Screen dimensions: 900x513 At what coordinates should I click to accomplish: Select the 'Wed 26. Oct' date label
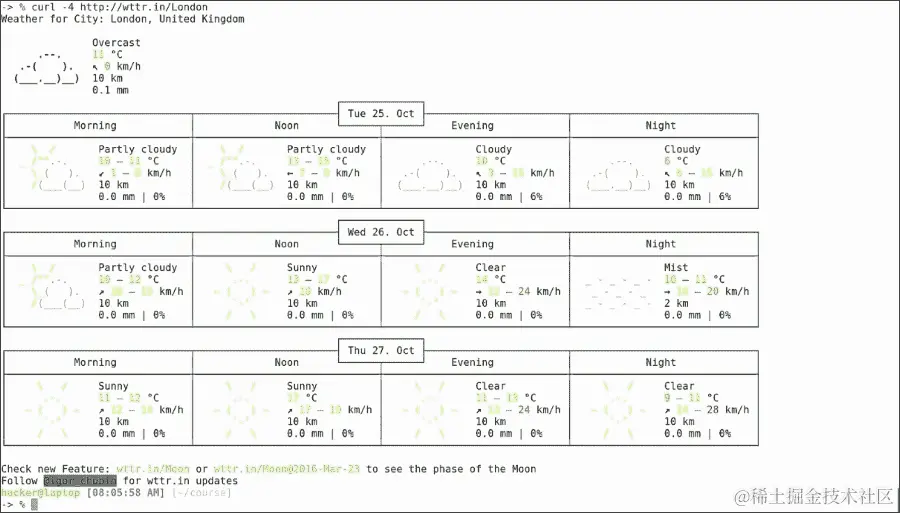381,232
